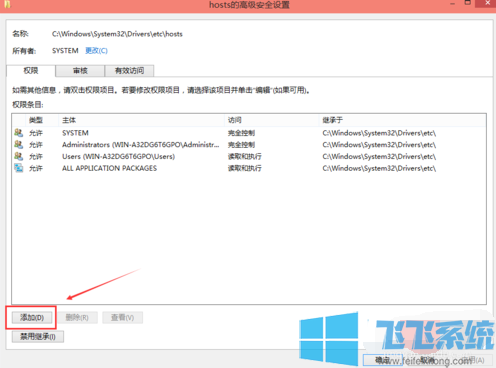Click the package icon beside ALL APPLICATION PACKAGES
Viewport: 496px width, 368px height.
coord(19,168)
